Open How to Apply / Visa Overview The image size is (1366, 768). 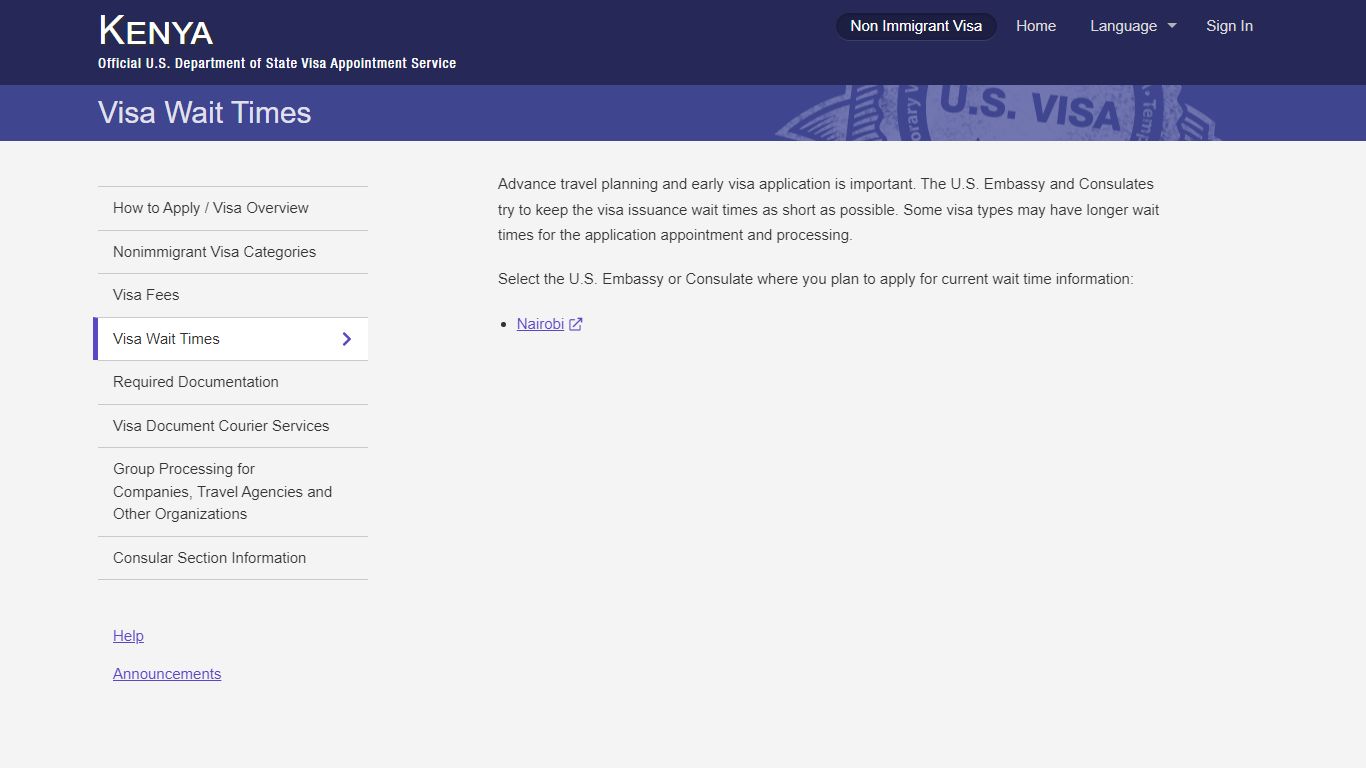coord(233,208)
